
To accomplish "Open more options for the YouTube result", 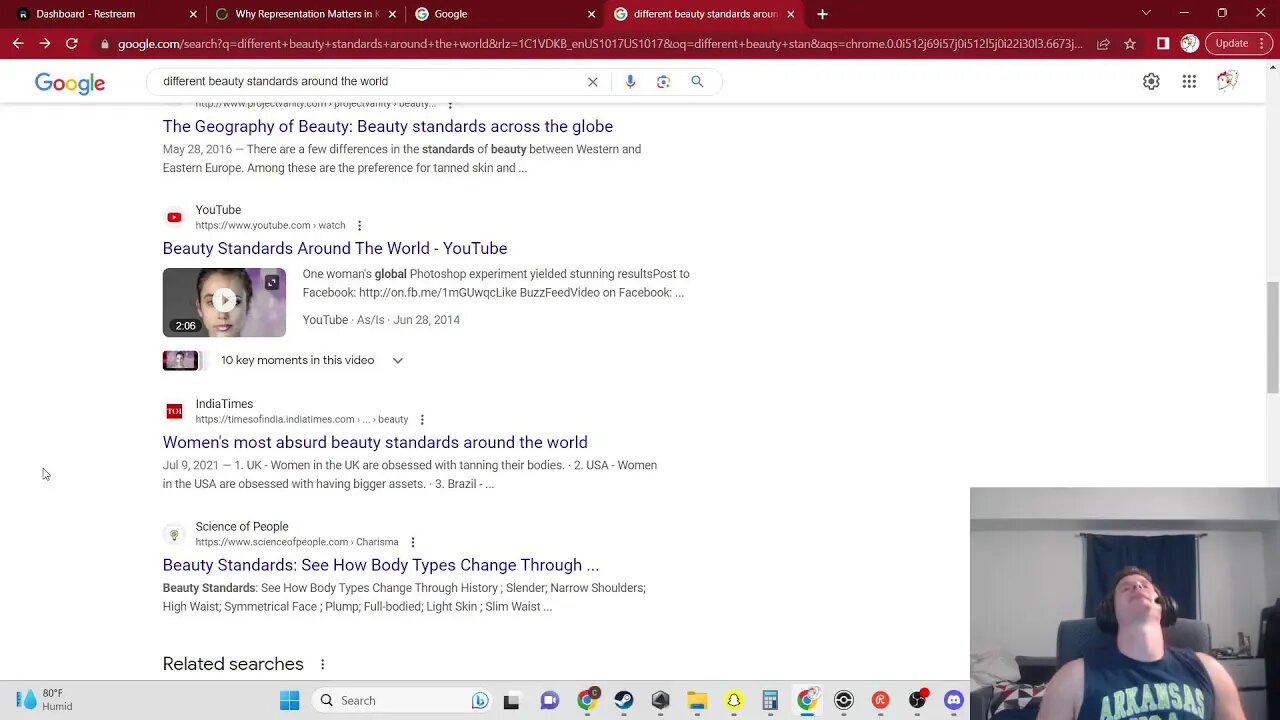I will tap(359, 226).
